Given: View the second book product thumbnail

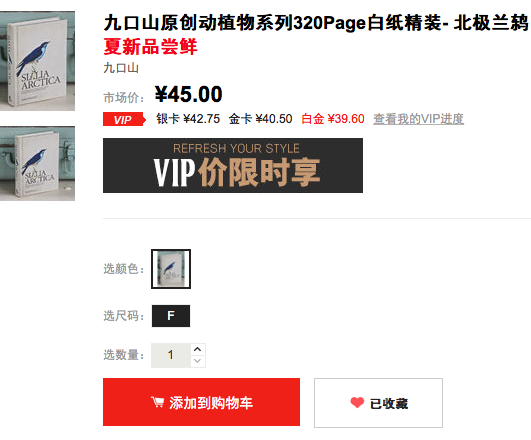Looking at the screenshot, I should (x=37, y=164).
